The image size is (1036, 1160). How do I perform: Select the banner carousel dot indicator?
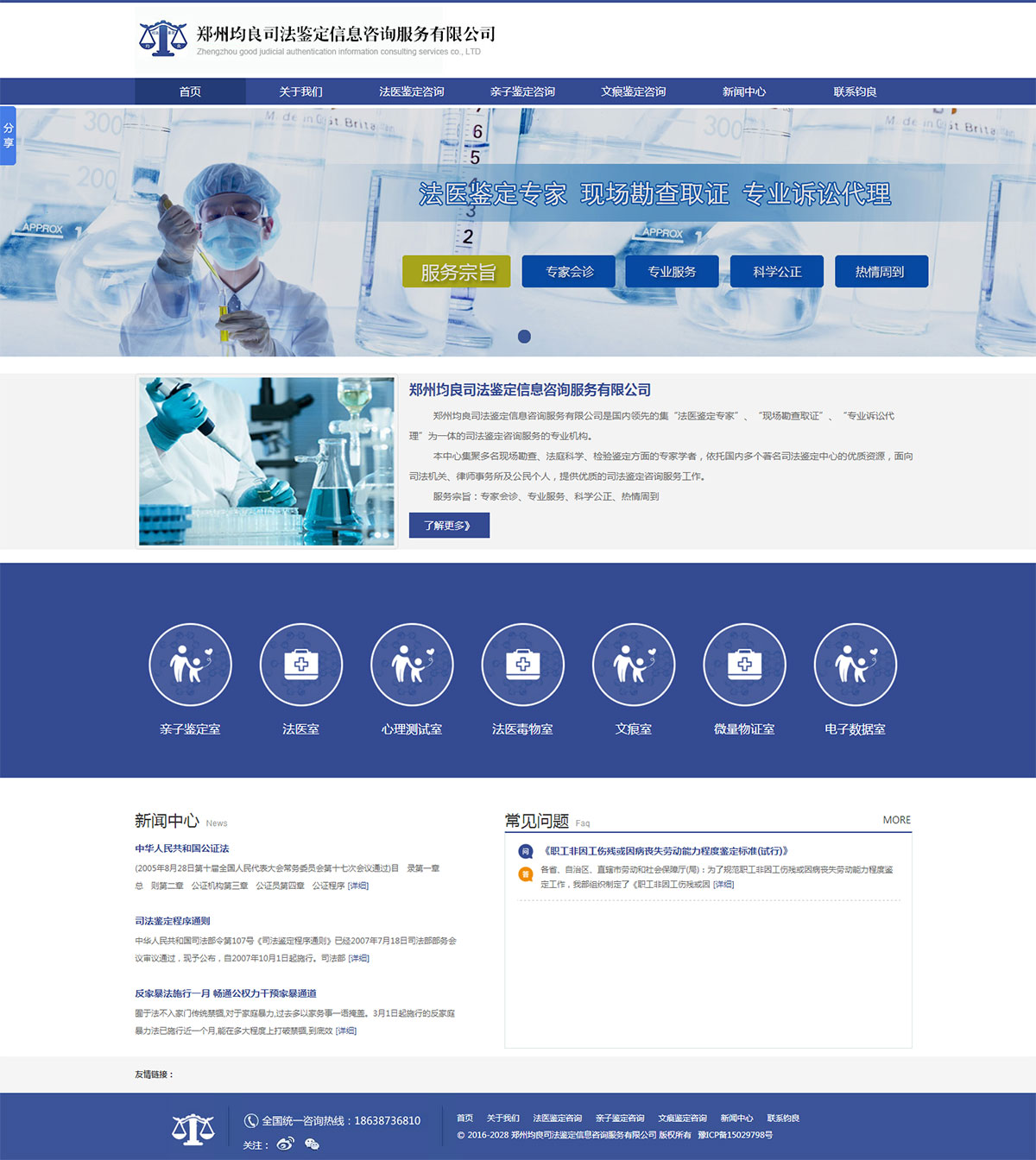[x=524, y=337]
